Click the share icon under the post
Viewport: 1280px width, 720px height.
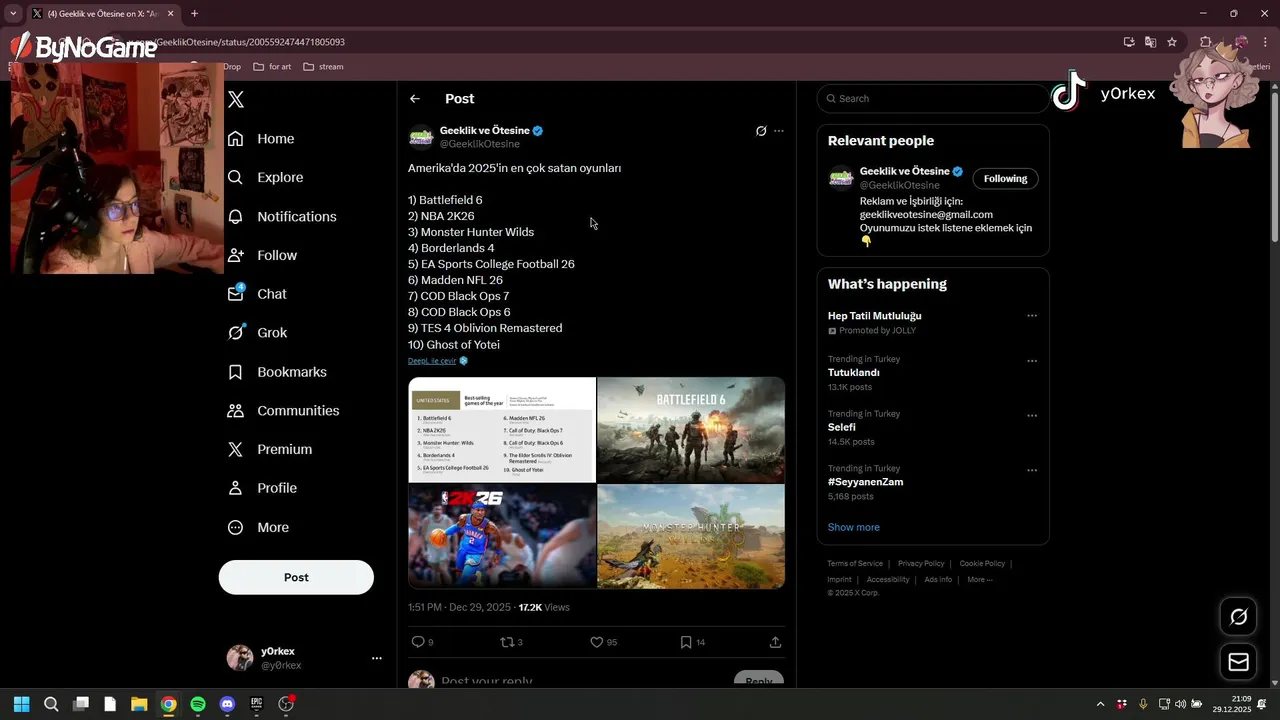click(775, 642)
